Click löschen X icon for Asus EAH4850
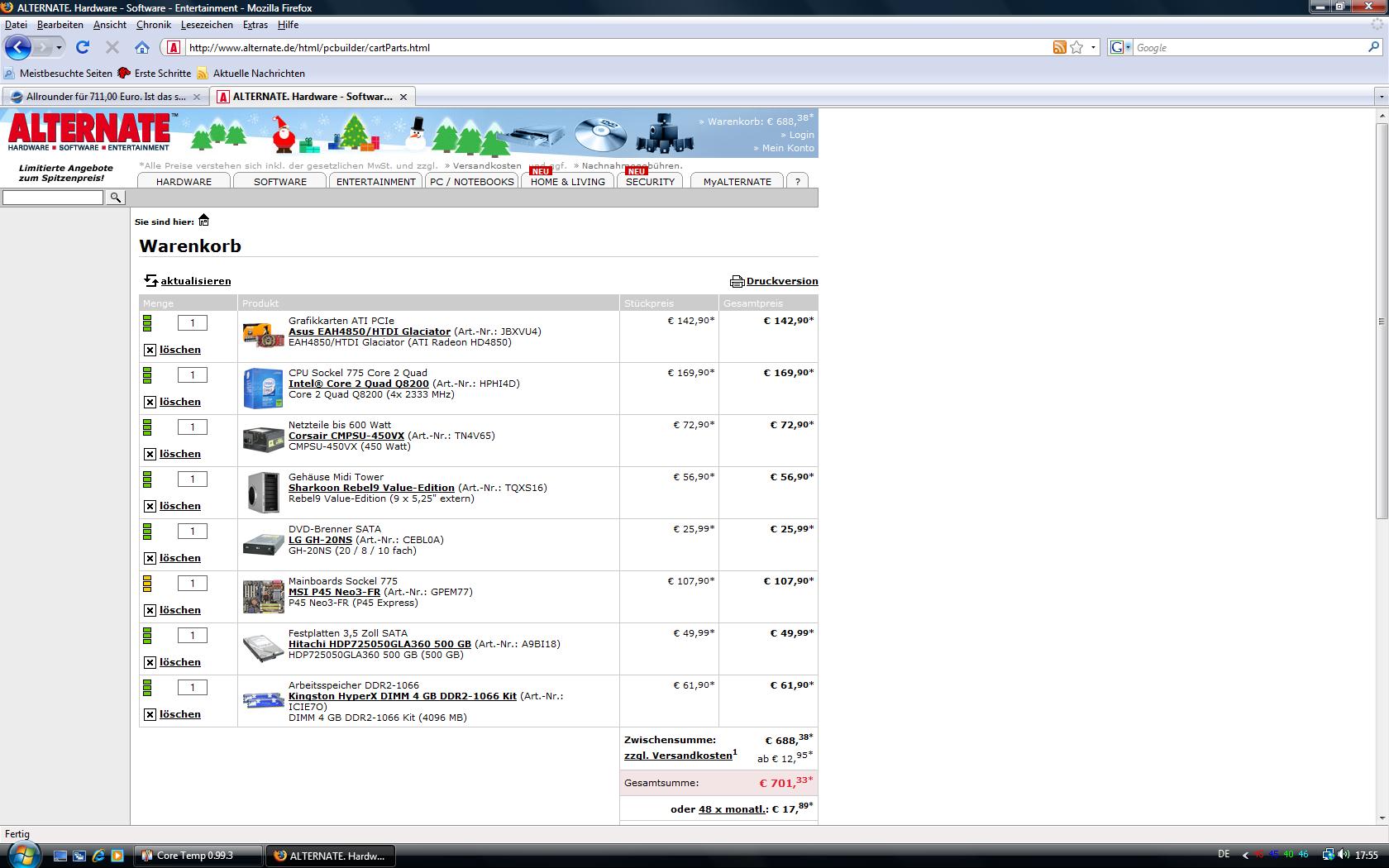Image resolution: width=1389 pixels, height=868 pixels. pos(150,350)
